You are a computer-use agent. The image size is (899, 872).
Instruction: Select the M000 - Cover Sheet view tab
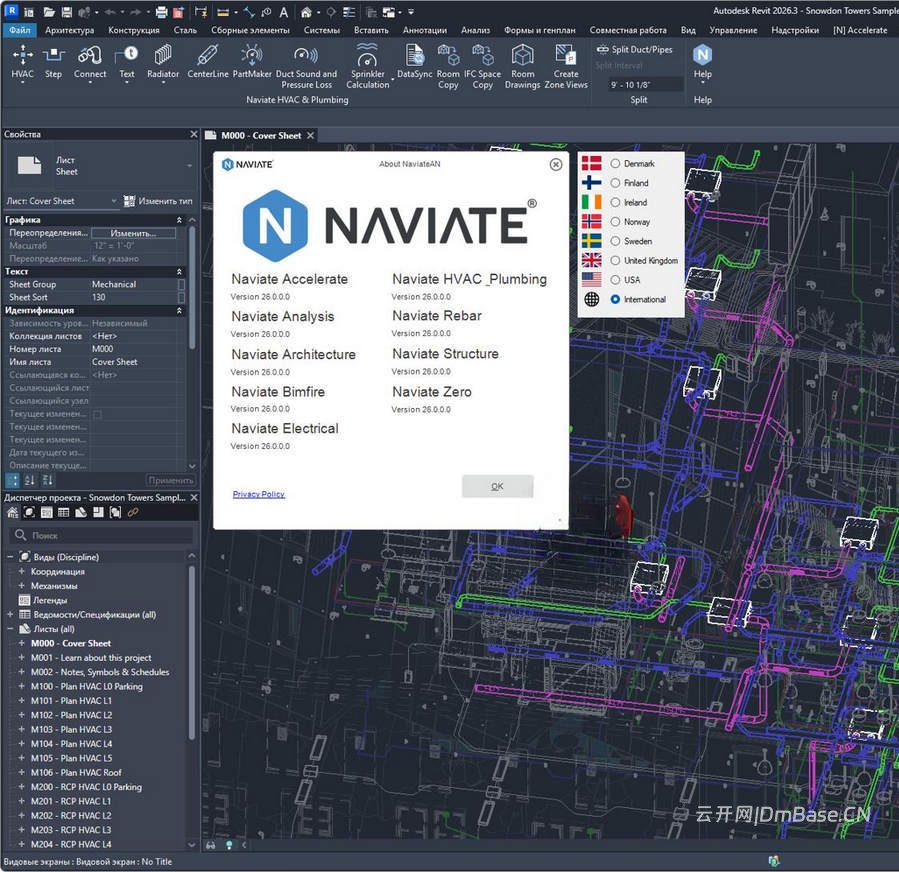point(261,135)
